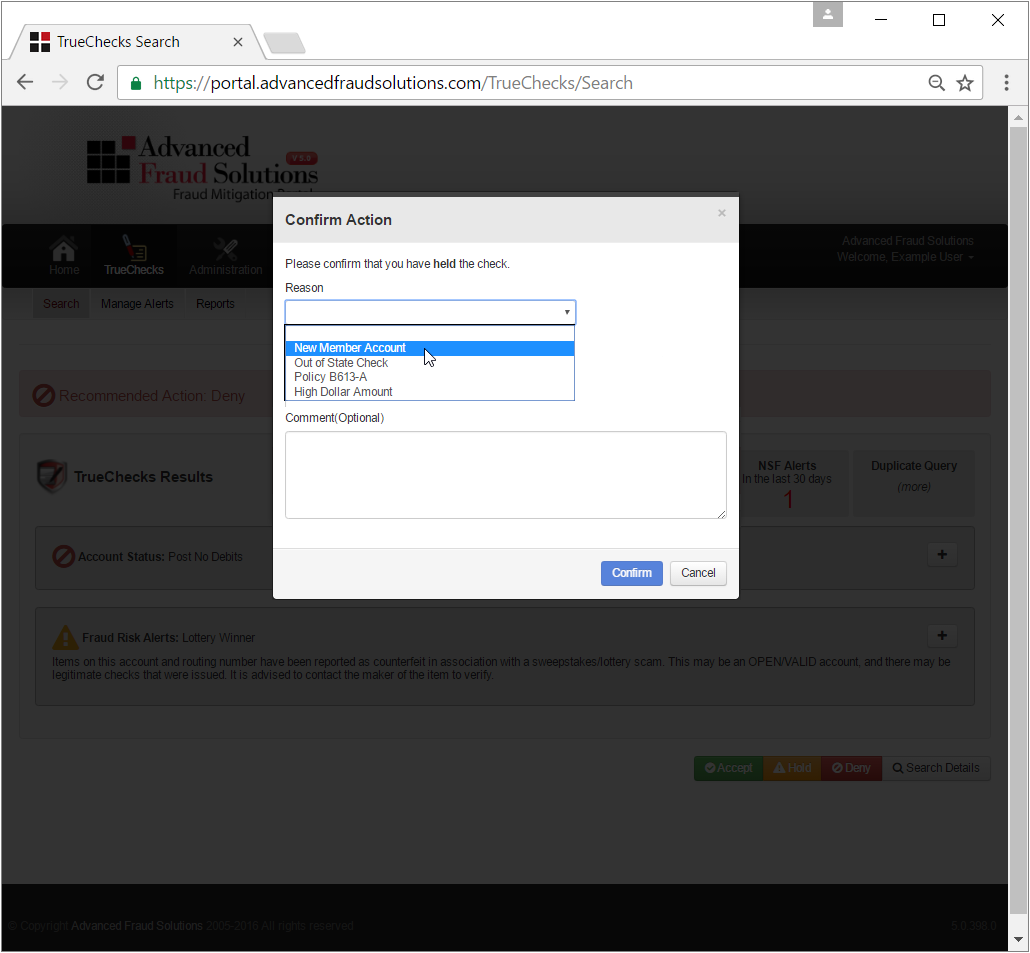1030x953 pixels.
Task: Open the Chrome three-dot menu
Action: [x=1006, y=83]
